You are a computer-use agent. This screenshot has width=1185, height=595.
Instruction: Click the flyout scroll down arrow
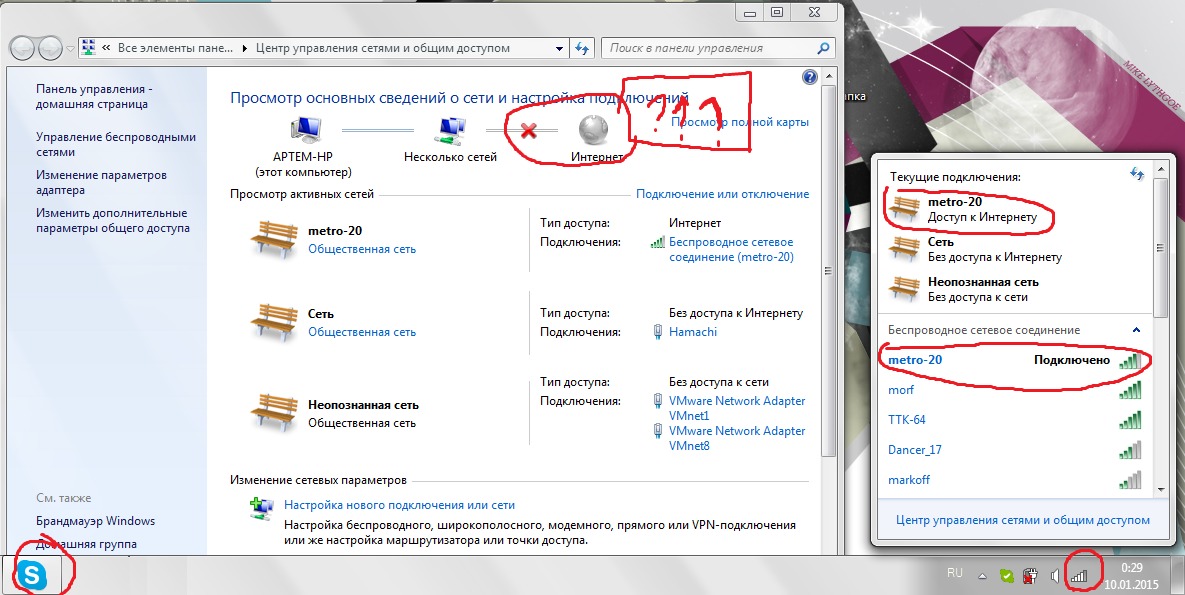pos(1162,489)
